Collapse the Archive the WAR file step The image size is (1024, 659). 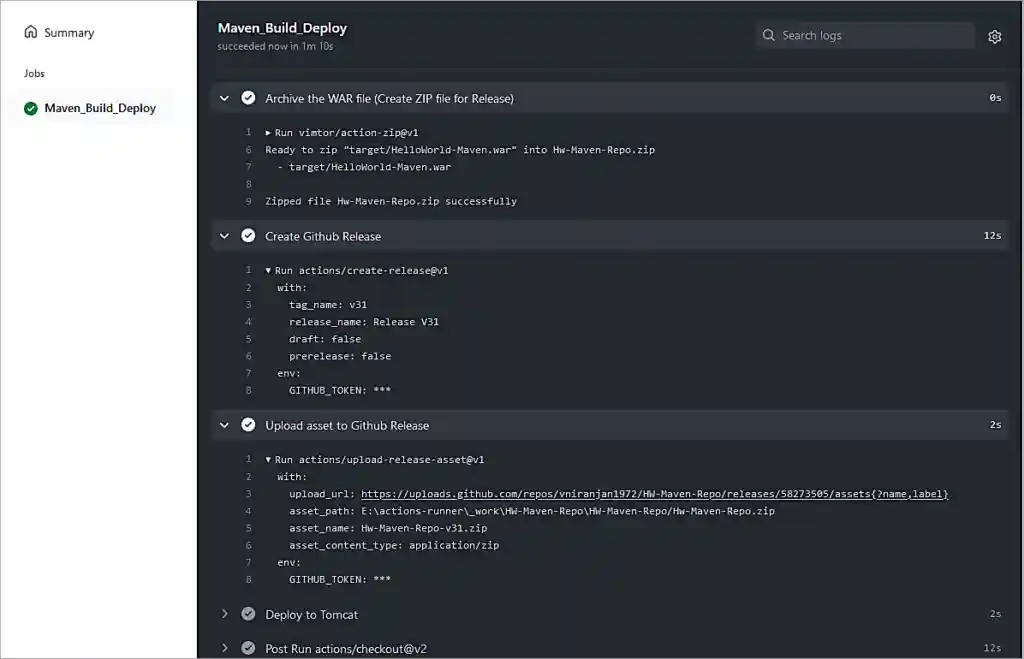coord(224,98)
